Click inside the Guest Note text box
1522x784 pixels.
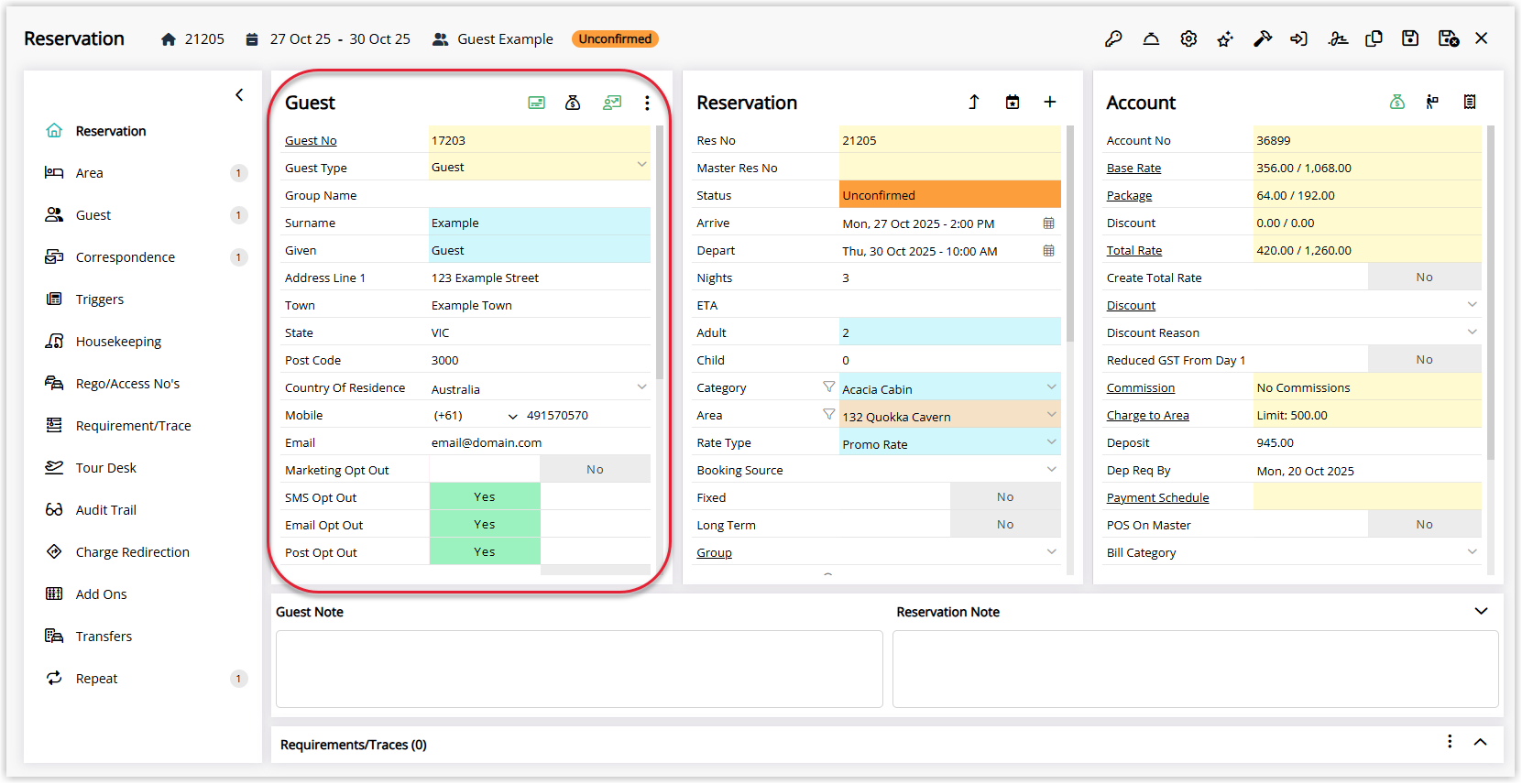pos(579,669)
